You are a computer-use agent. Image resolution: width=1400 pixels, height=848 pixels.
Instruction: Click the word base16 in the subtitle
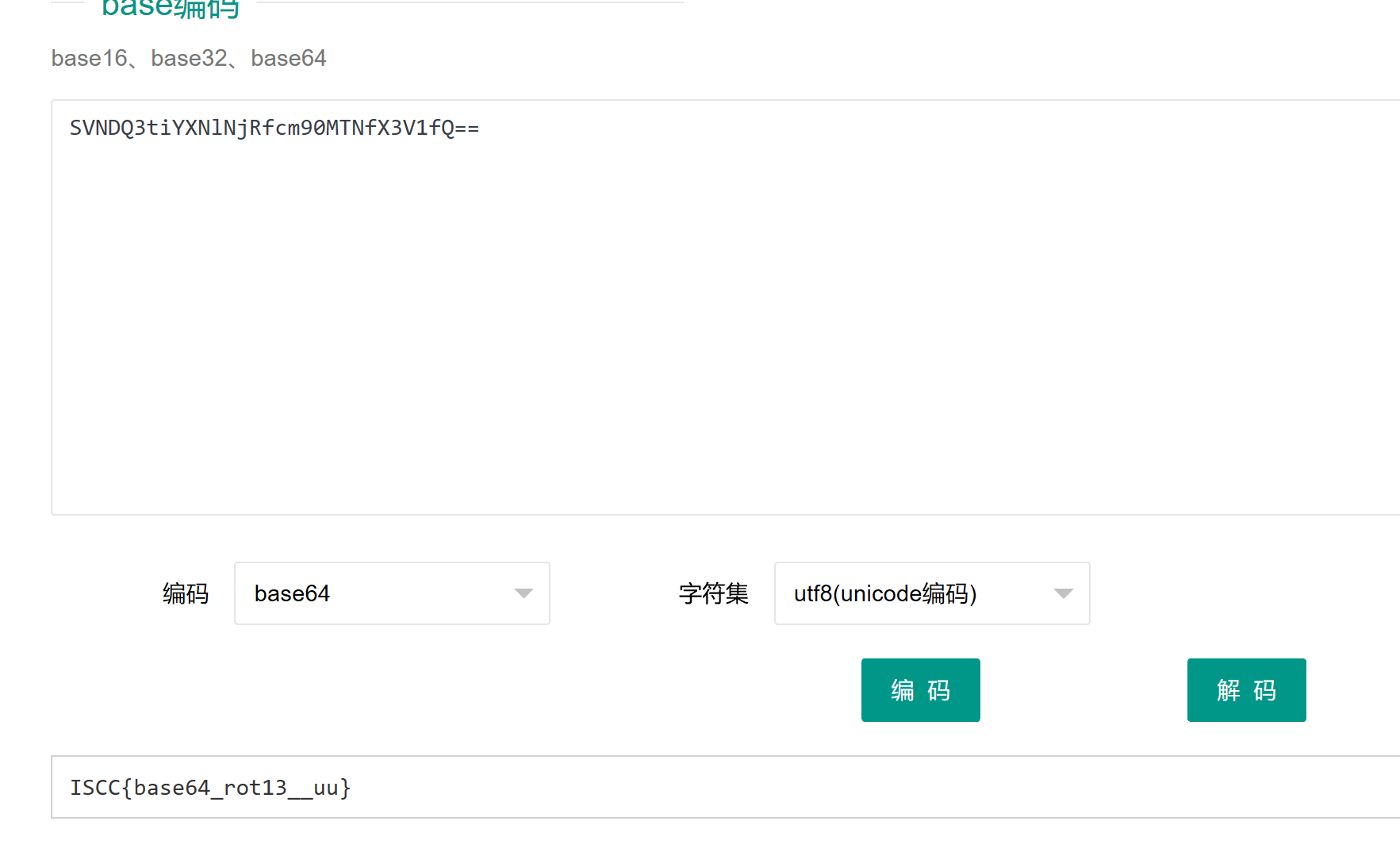[x=89, y=58]
